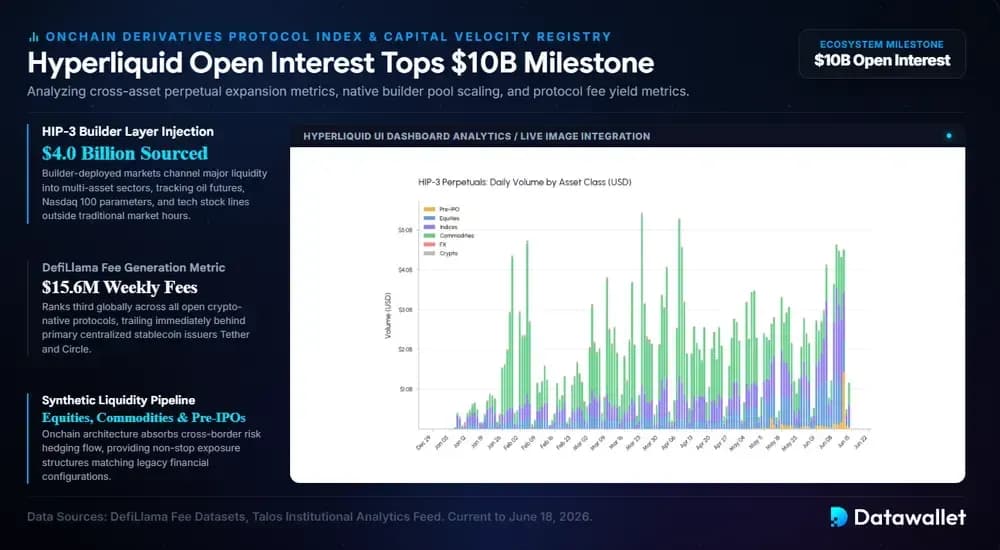The height and width of the screenshot is (550, 1000).
Task: Click the paragraph beginning 'Ranks third globally'
Action: tap(146, 328)
